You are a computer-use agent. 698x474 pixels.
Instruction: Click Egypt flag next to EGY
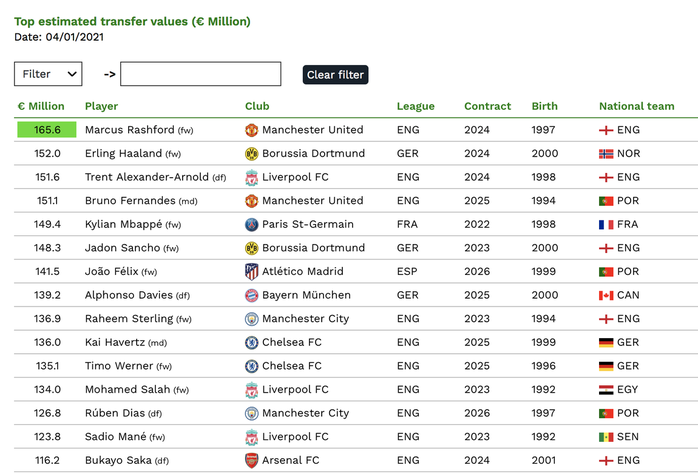606,390
